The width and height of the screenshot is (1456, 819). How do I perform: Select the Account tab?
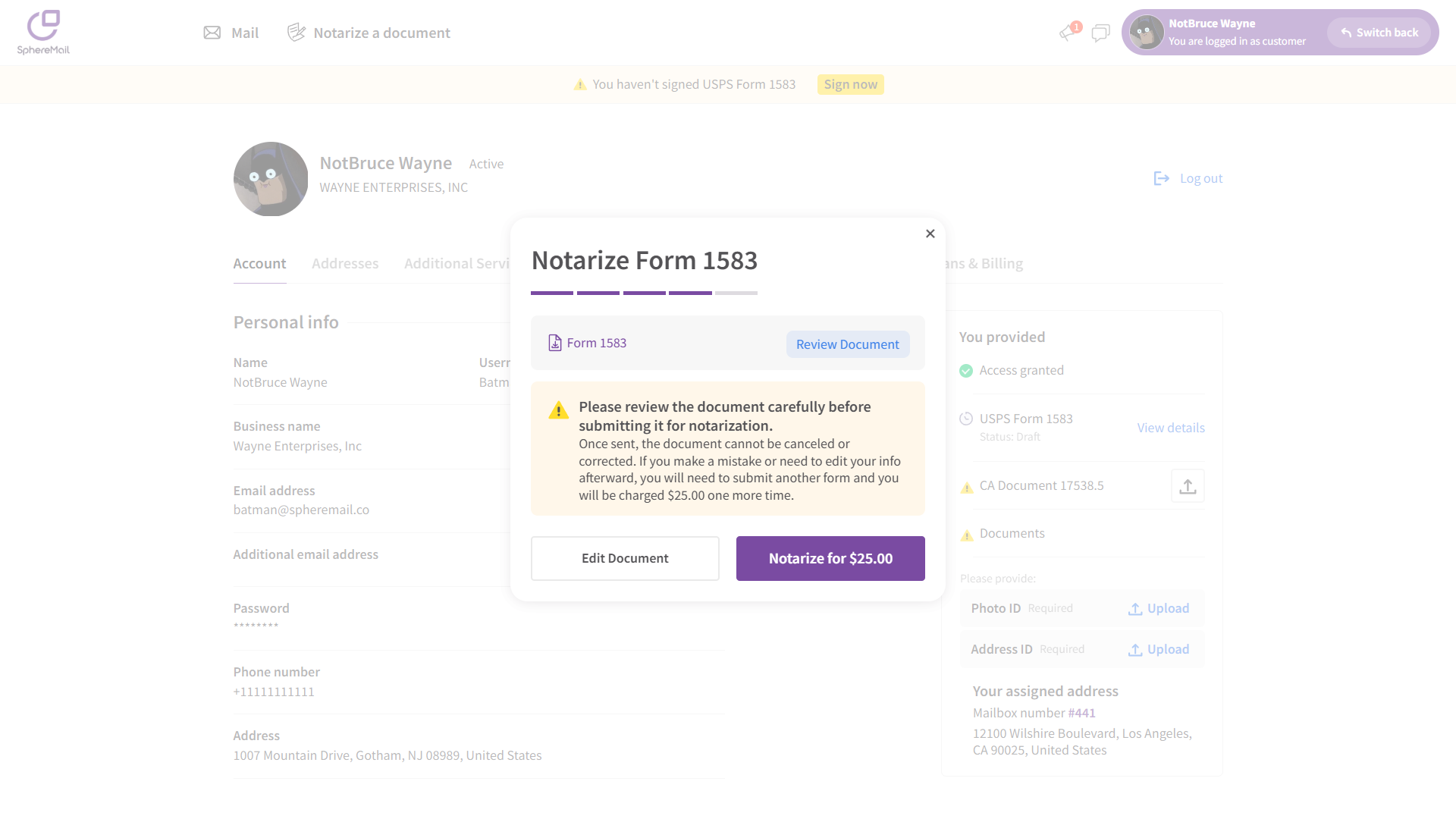(259, 263)
